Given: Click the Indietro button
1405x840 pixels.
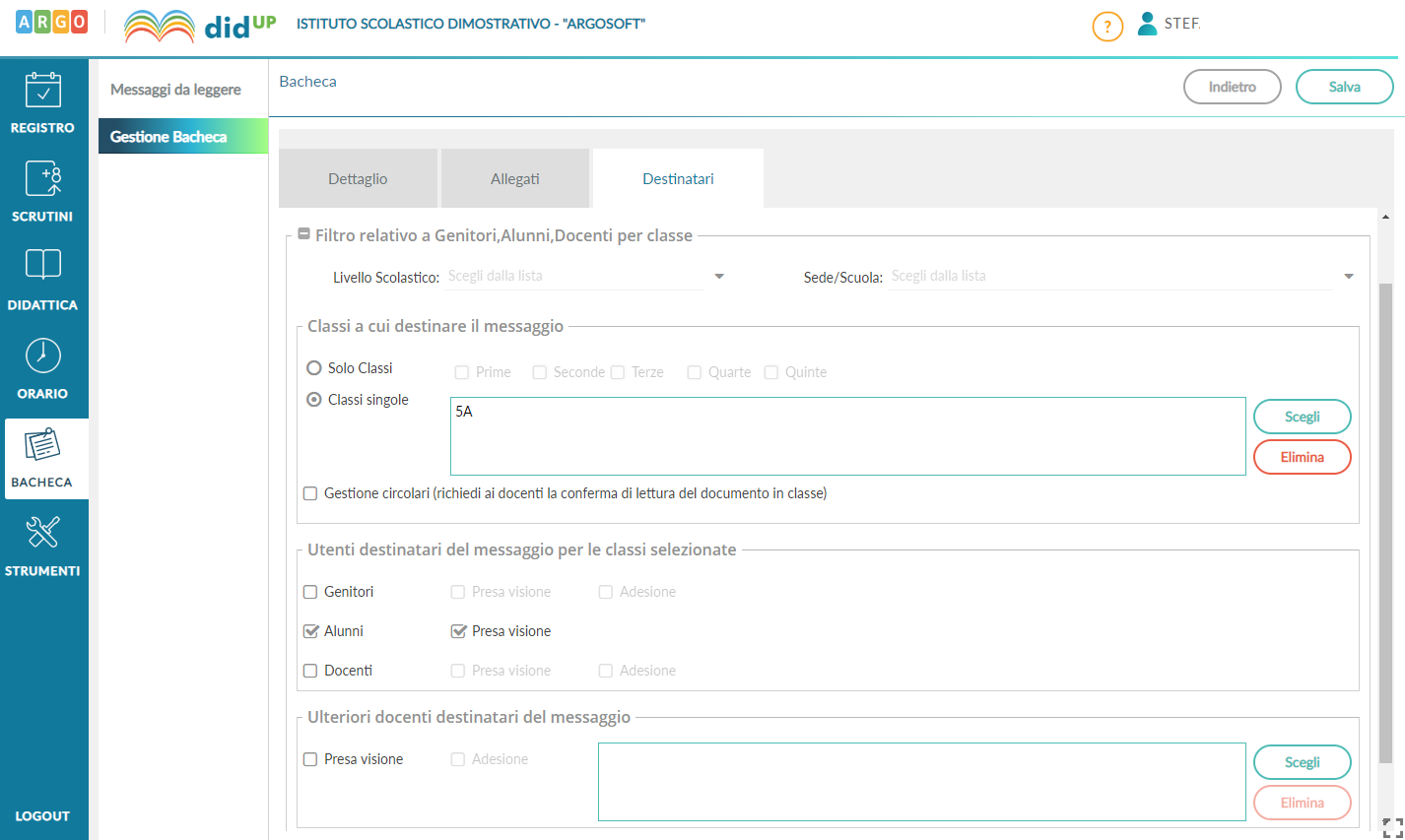Looking at the screenshot, I should 1233,87.
